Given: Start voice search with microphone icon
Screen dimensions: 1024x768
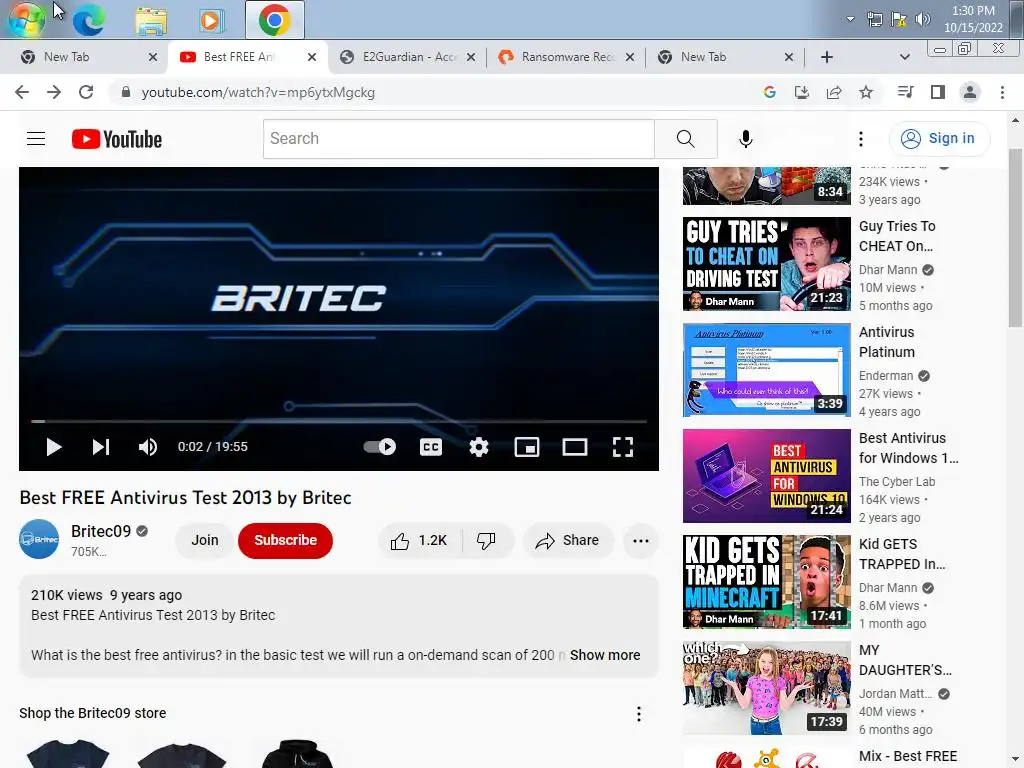Looking at the screenshot, I should 745,138.
